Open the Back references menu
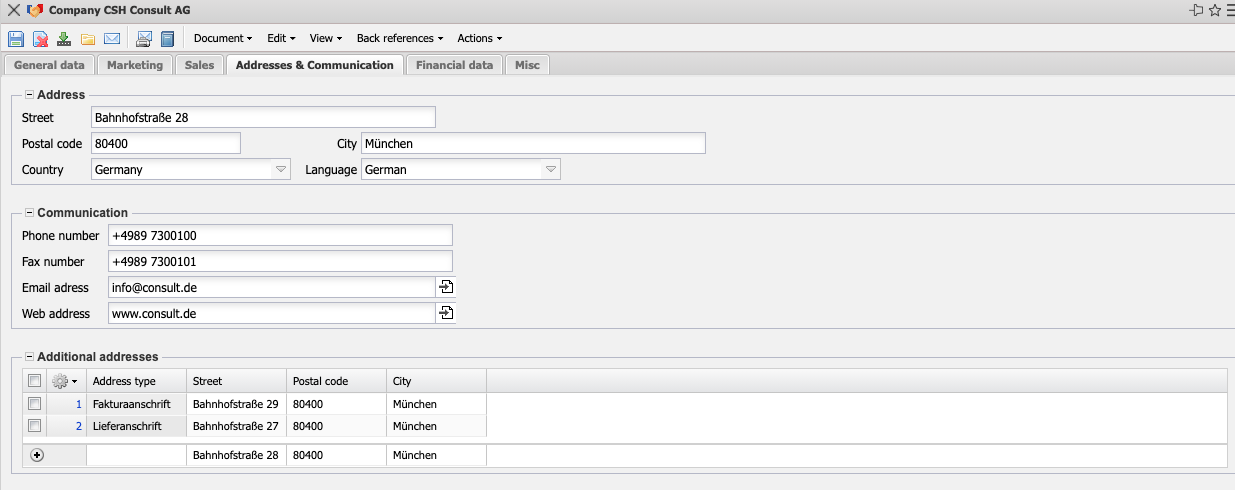The width and height of the screenshot is (1235, 490). click(399, 38)
